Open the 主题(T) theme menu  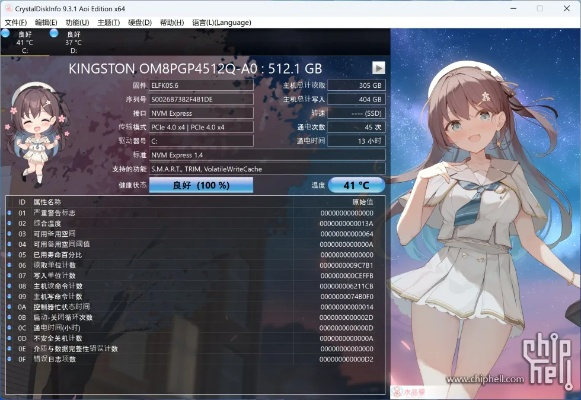pyautogui.click(x=108, y=23)
